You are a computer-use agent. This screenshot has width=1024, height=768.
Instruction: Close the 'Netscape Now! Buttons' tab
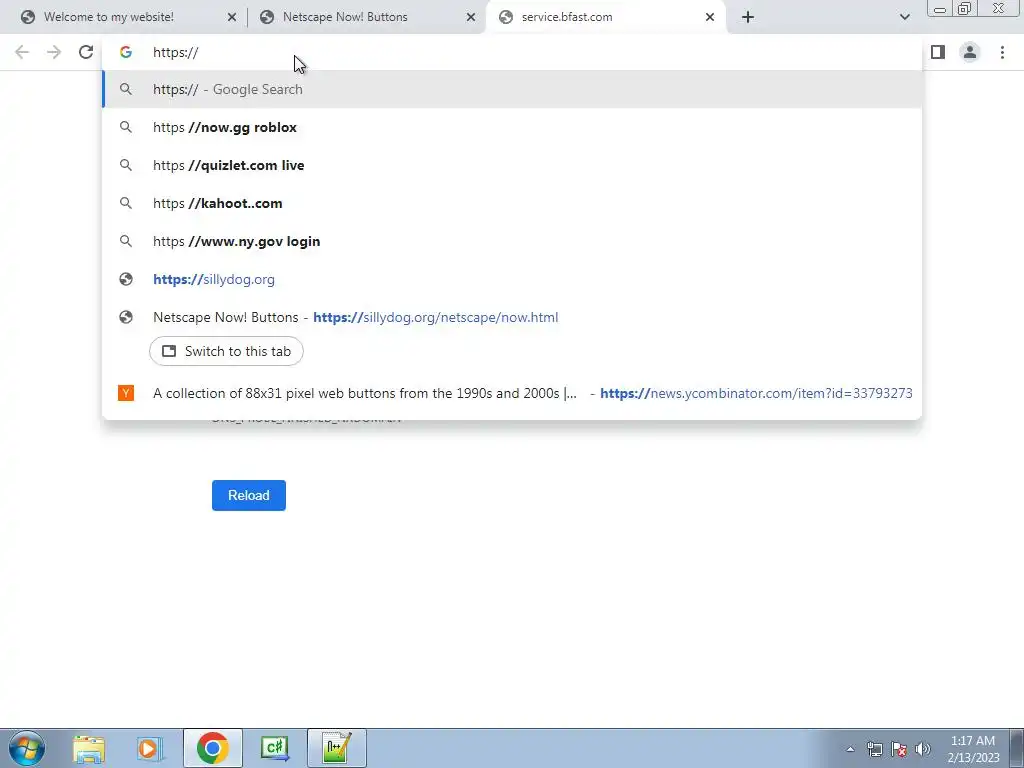pyautogui.click(x=471, y=17)
